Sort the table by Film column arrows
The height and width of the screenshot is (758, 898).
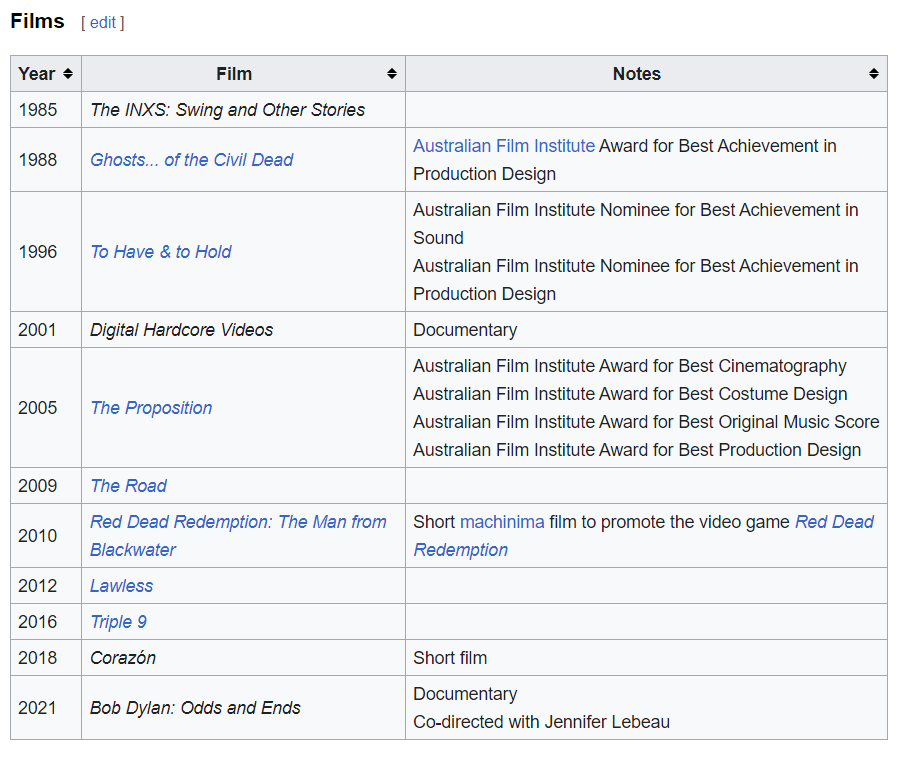tap(392, 74)
